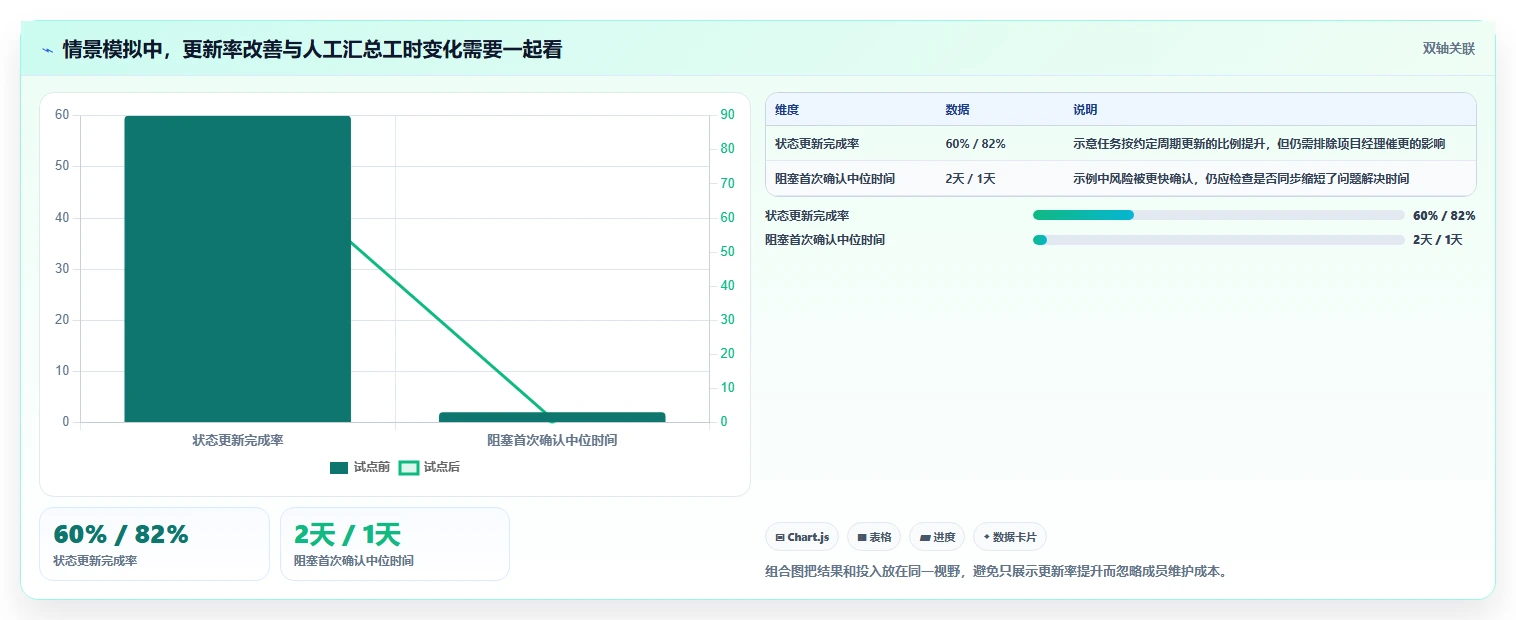The image size is (1516, 620).
Task: Click the lightning icon beside the title
Action: (x=48, y=50)
